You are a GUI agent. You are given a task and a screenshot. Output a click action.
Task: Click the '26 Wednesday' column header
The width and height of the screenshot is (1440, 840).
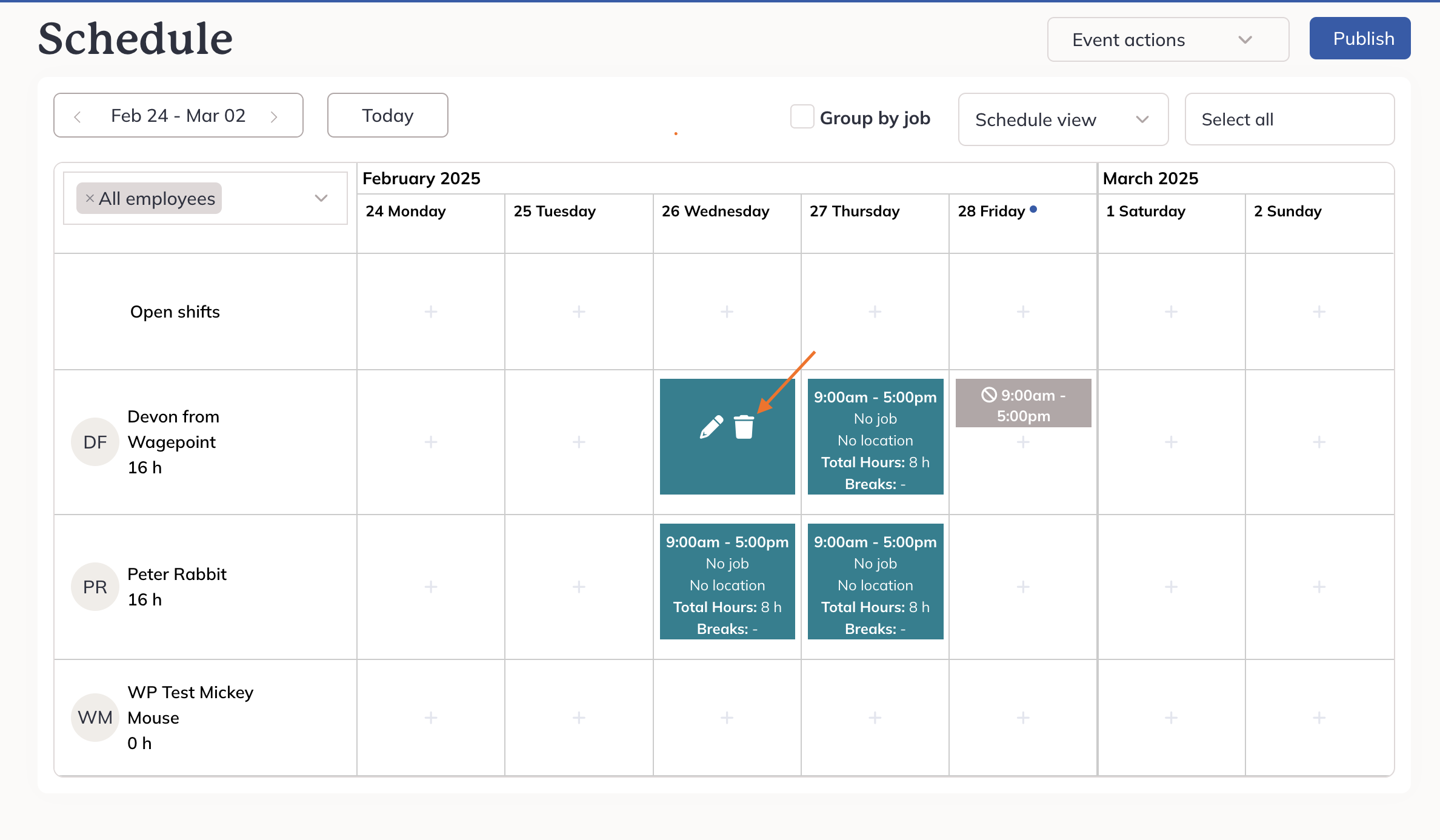[715, 211]
